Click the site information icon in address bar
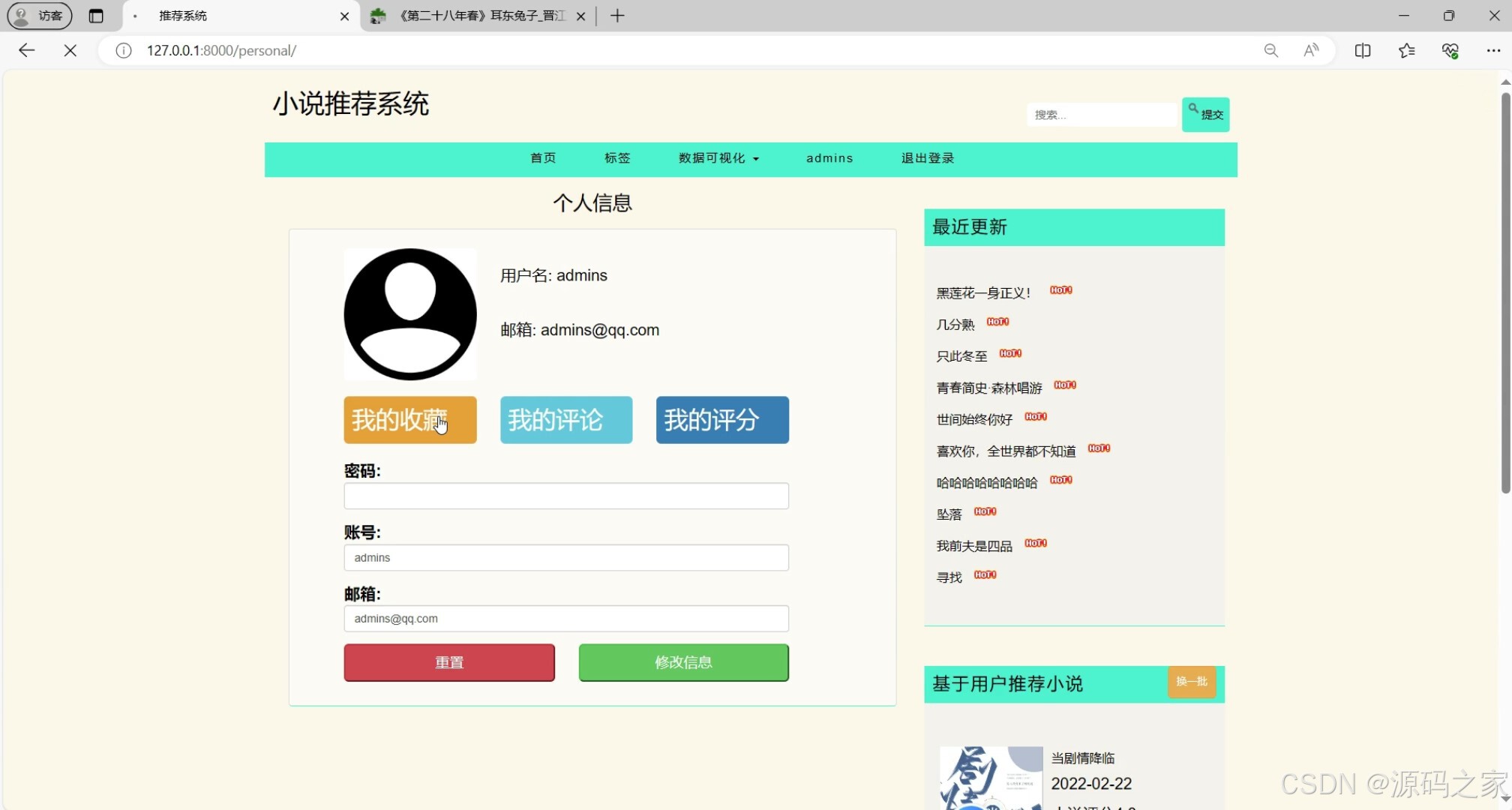Screen dimensions: 1512x810 (122, 50)
